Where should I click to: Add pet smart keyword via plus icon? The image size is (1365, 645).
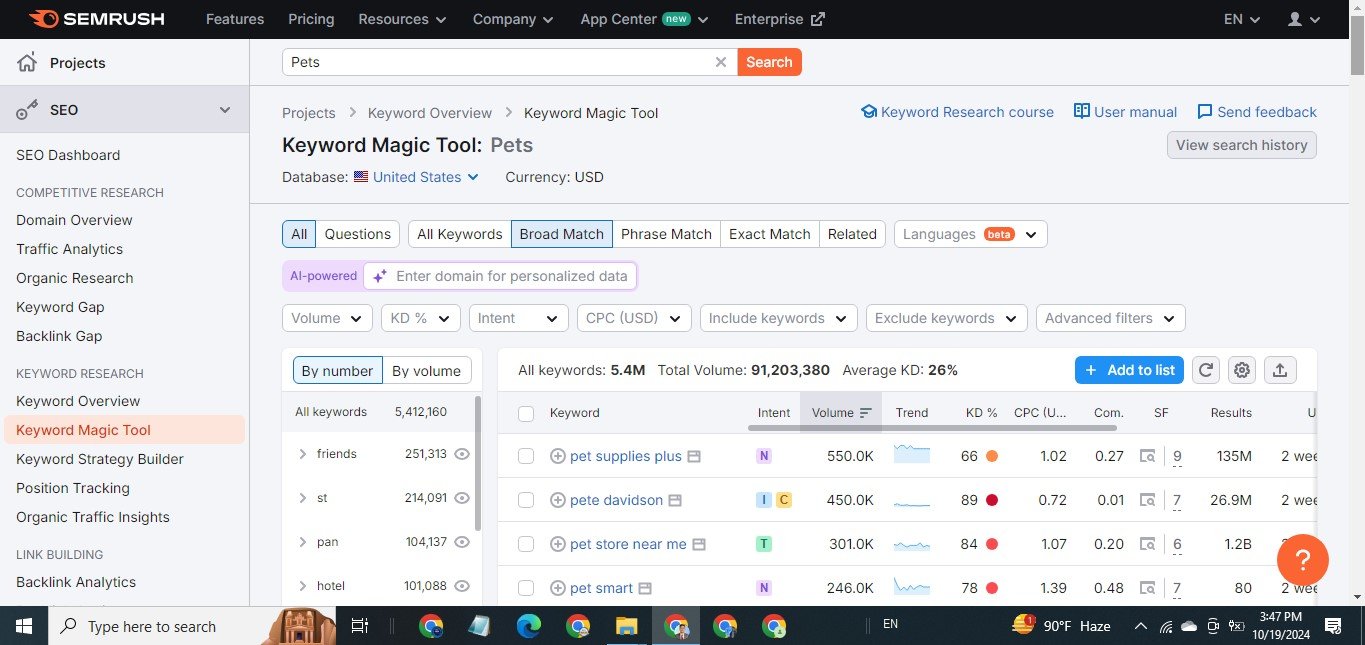coord(558,588)
